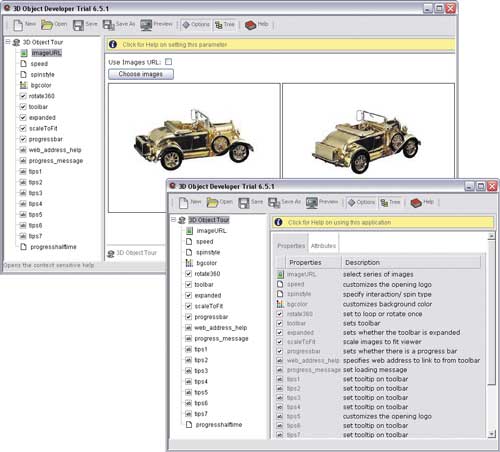Collapse the 3D Object Tour node in the back window
Viewport: 500px width, 452px height.
(7, 42)
